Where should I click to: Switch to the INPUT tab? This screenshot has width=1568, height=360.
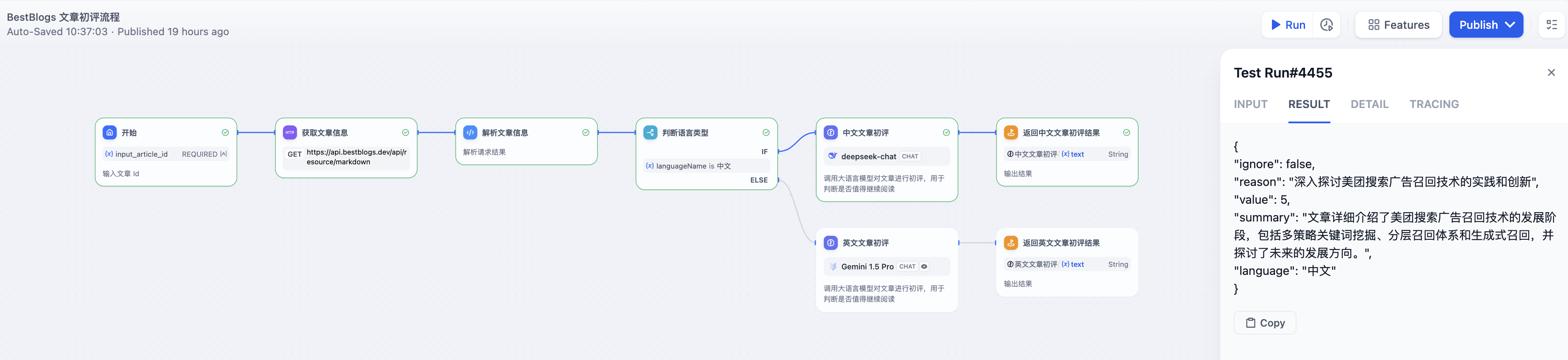click(1250, 104)
